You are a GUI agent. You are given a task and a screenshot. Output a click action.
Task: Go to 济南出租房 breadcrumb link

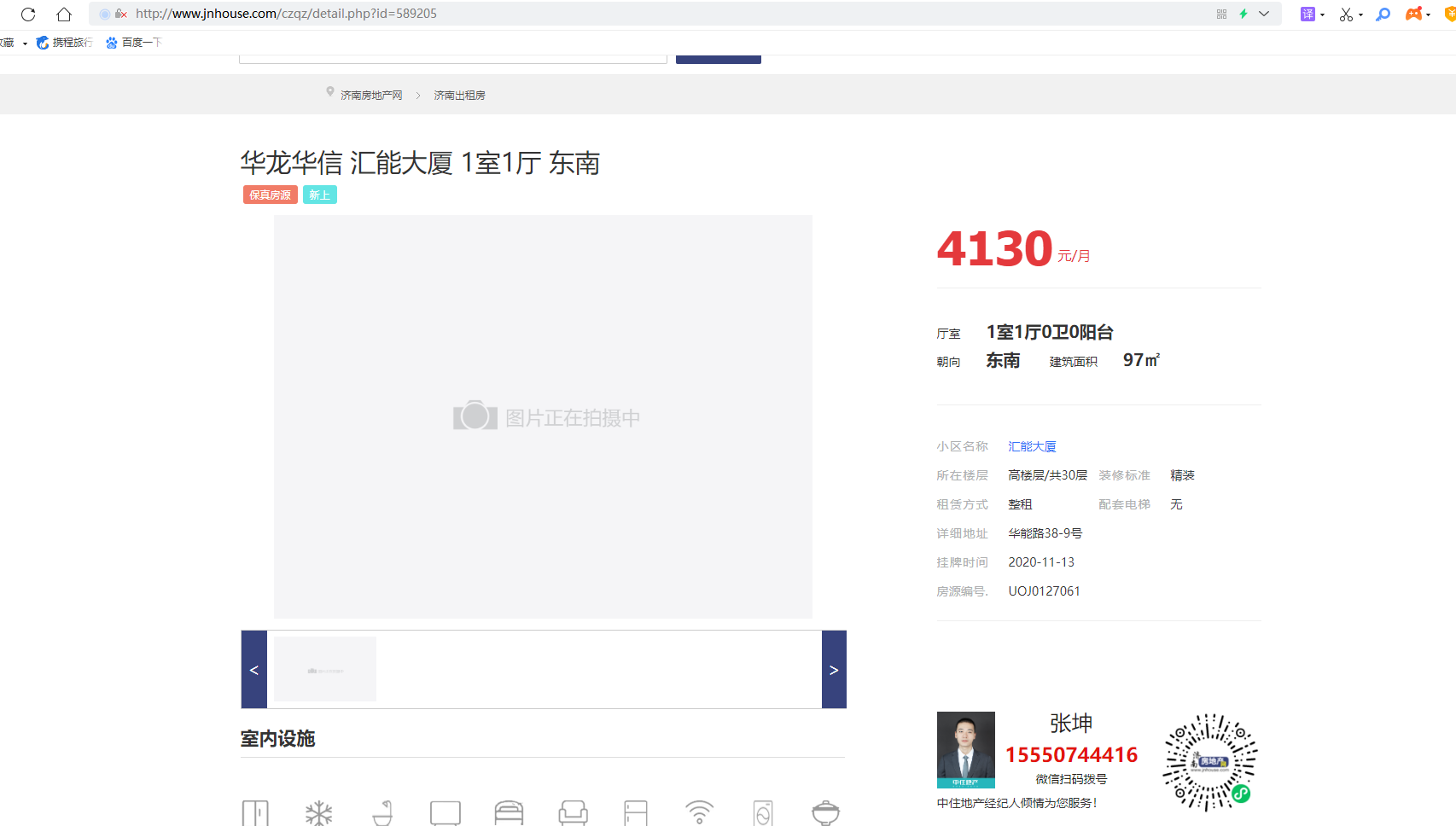[459, 96]
